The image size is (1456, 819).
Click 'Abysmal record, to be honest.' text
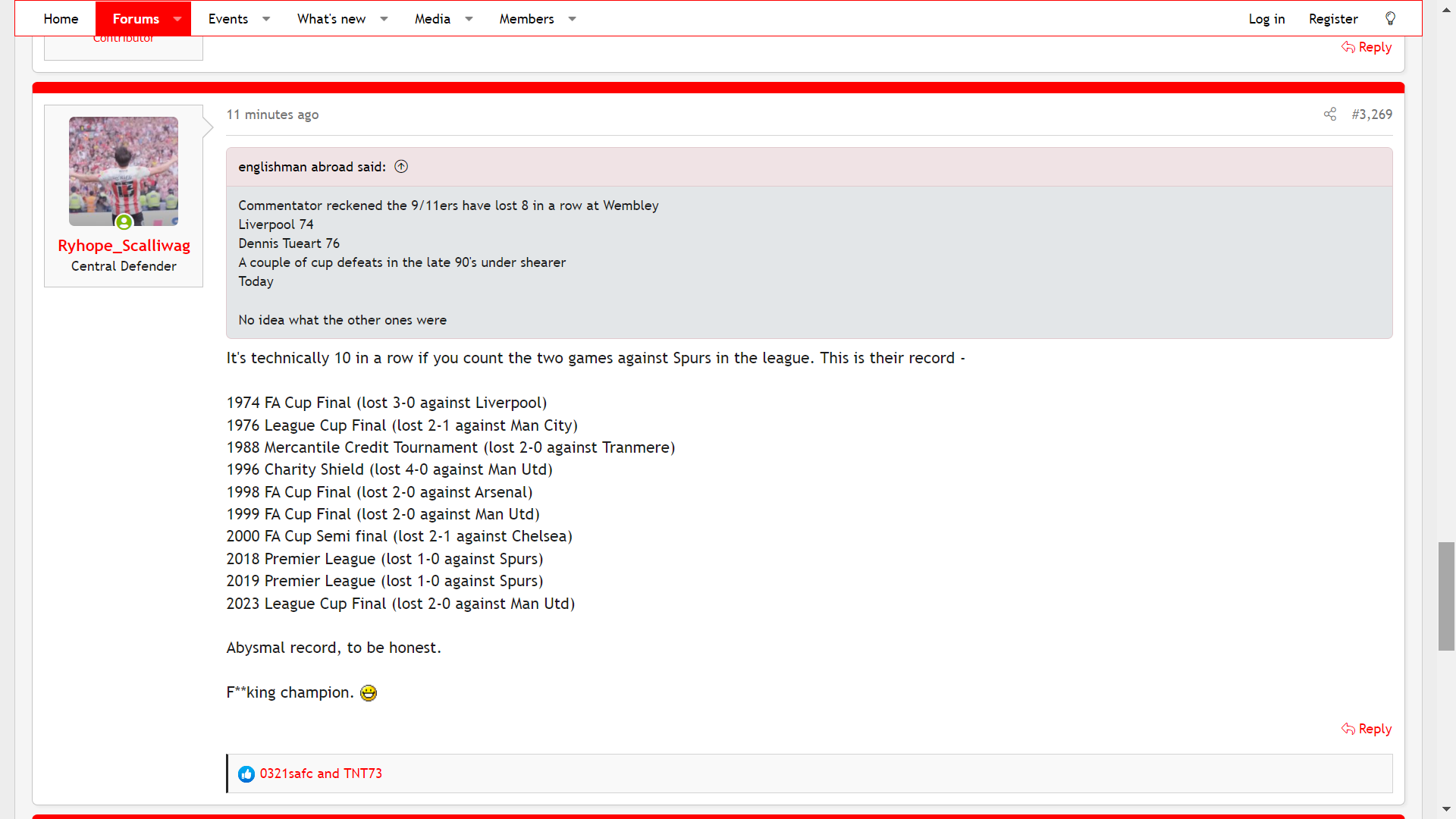334,648
